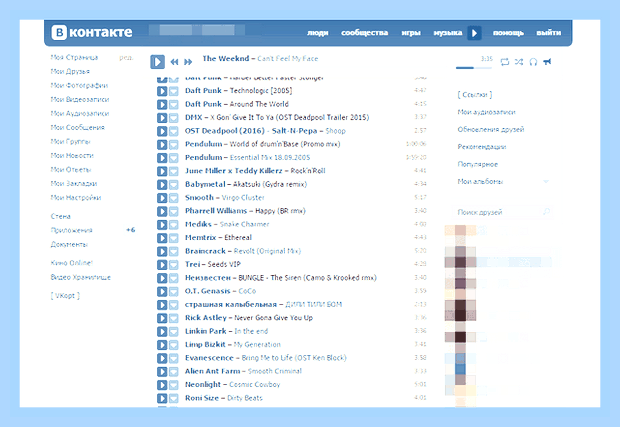The height and width of the screenshot is (427, 620).
Task: Play the OST Deadpool Salt-N-Pepa Shoop track
Action: pos(162,131)
